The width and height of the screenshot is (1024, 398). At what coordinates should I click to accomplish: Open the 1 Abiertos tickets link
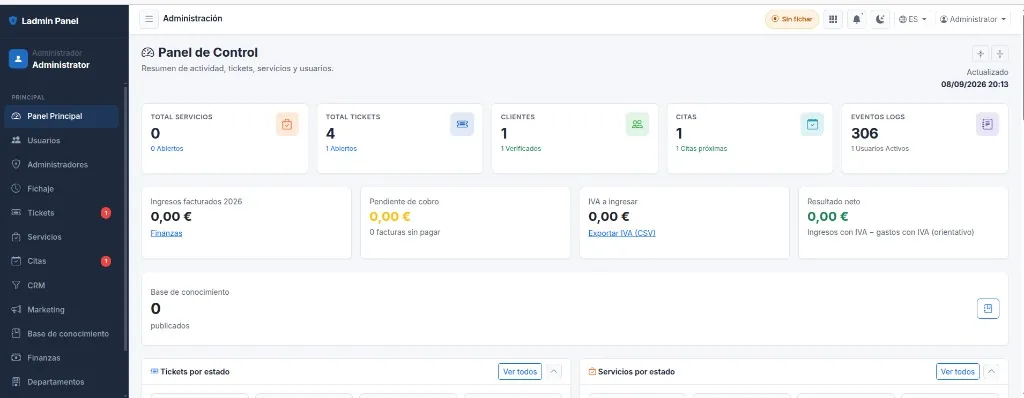[342, 149]
